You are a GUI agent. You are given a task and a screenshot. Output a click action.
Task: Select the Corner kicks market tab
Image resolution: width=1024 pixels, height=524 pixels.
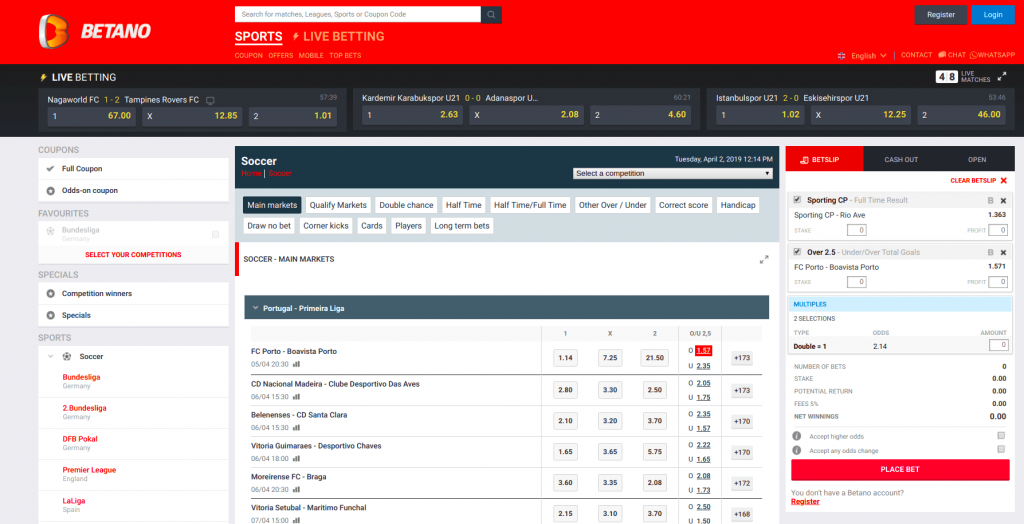tap(326, 226)
